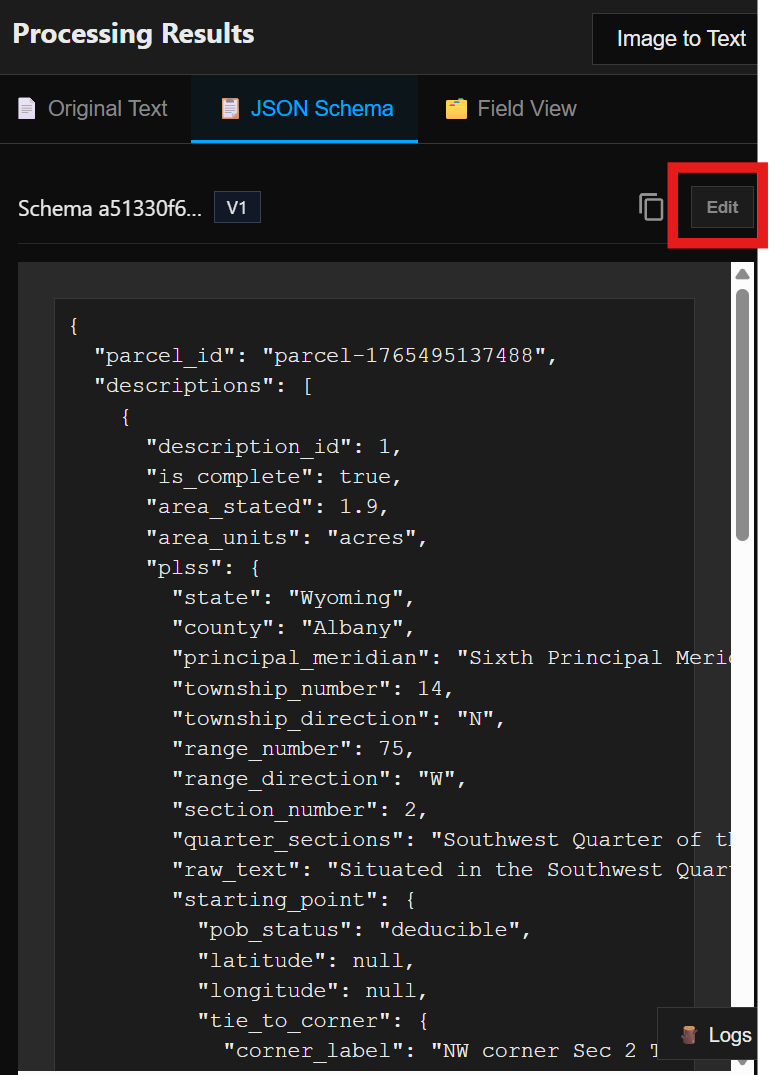
Task: Click the "plss": { line
Action: click(x=203, y=567)
